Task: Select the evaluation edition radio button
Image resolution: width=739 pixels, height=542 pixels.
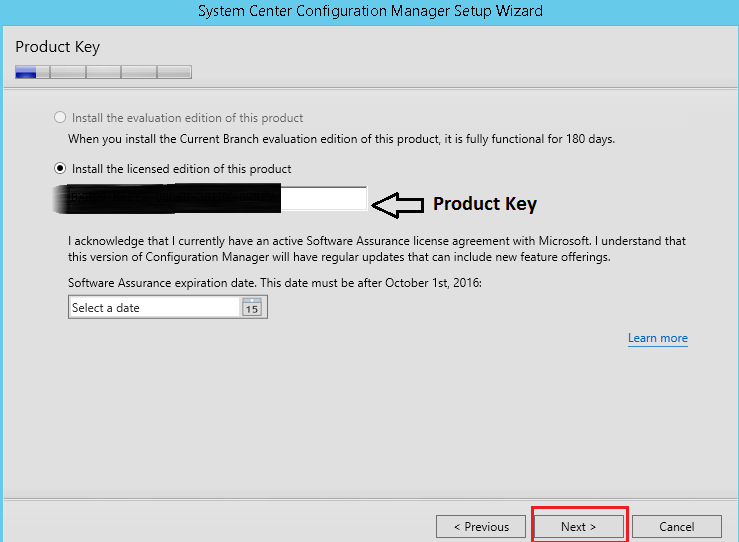Action: (60, 117)
